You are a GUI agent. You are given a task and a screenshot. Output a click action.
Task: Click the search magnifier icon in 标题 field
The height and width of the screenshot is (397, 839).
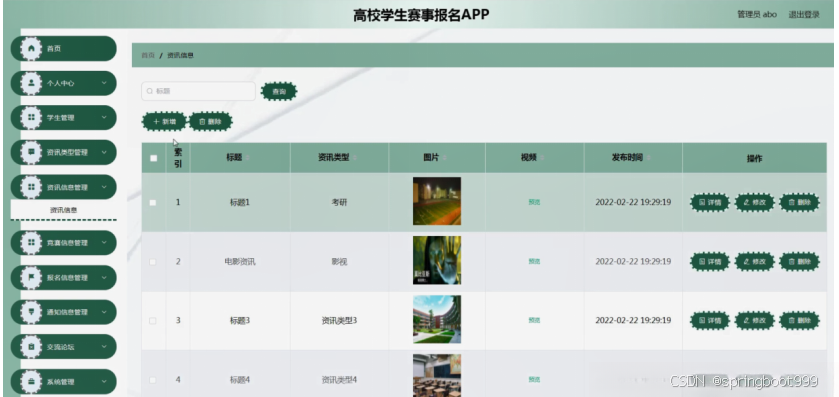pos(150,91)
